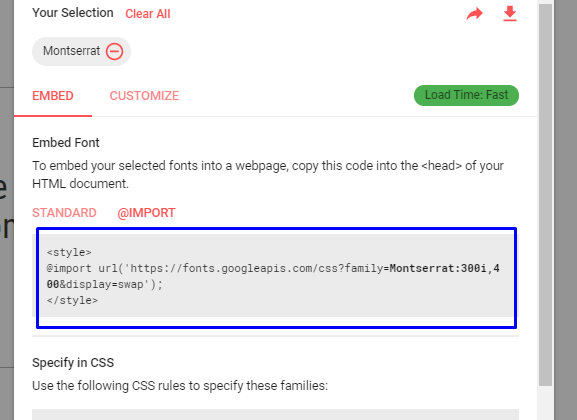Click the share selection arrow icon
This screenshot has height=420, width=577.
pyautogui.click(x=474, y=14)
